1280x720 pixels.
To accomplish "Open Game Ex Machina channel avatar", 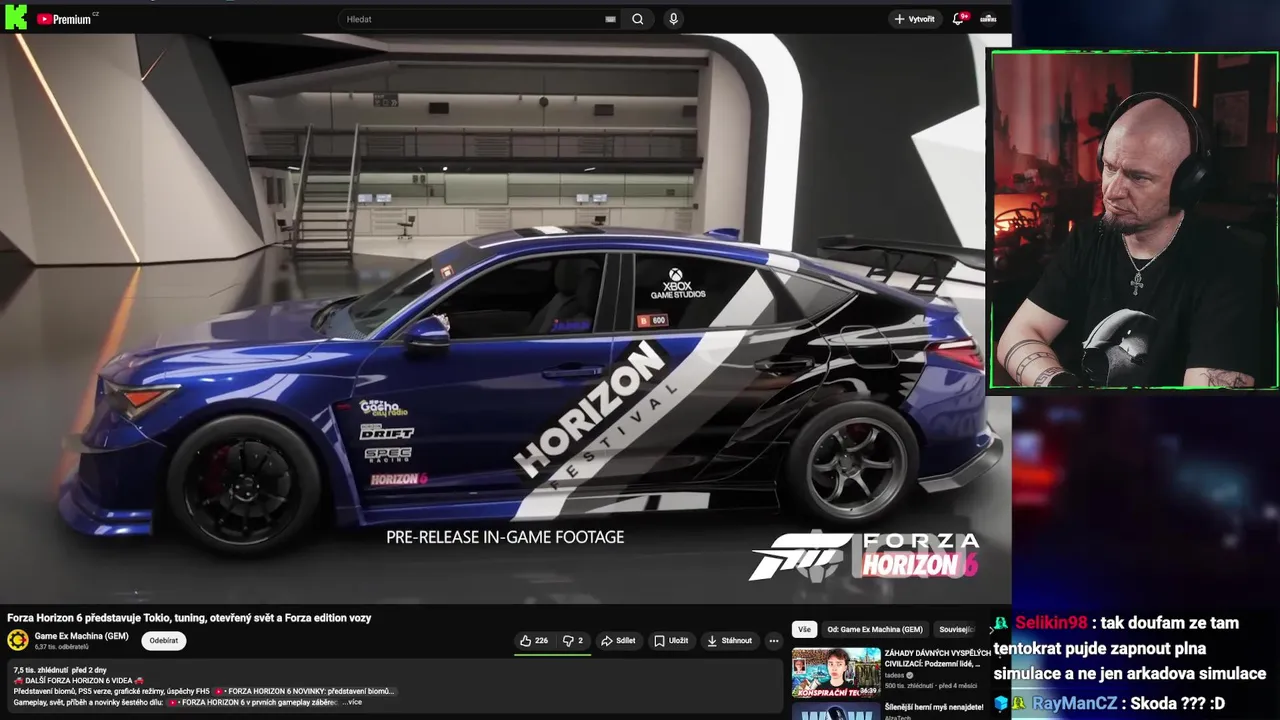I will point(18,640).
